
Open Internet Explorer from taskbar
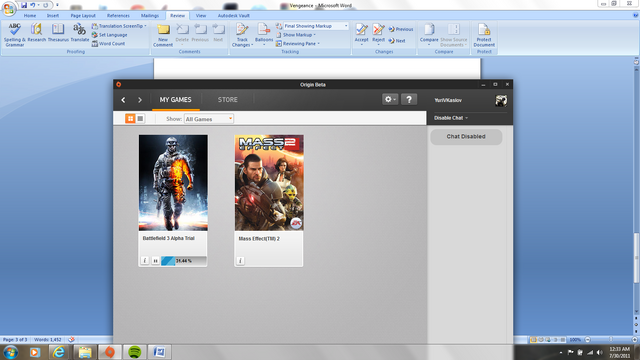click(59, 352)
